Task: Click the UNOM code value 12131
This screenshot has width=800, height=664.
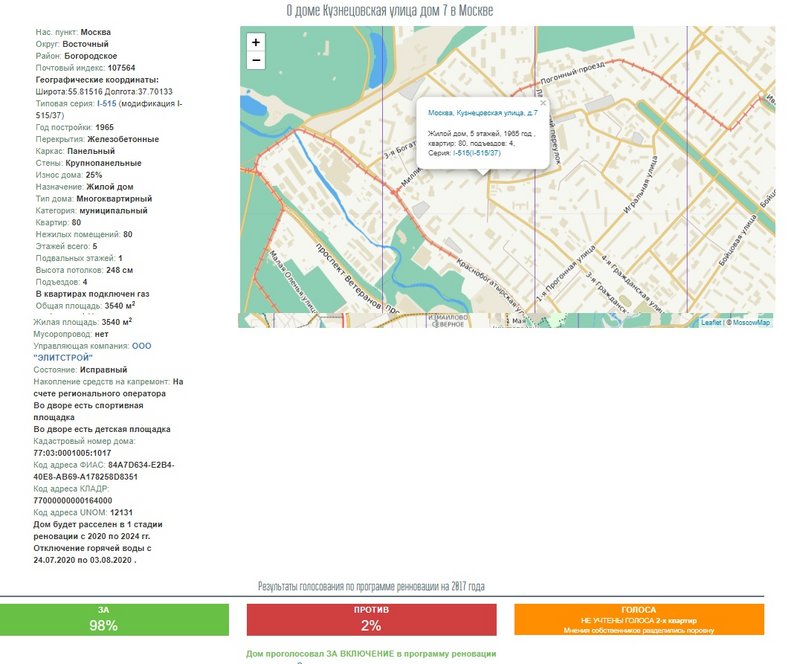Action: click(121, 512)
